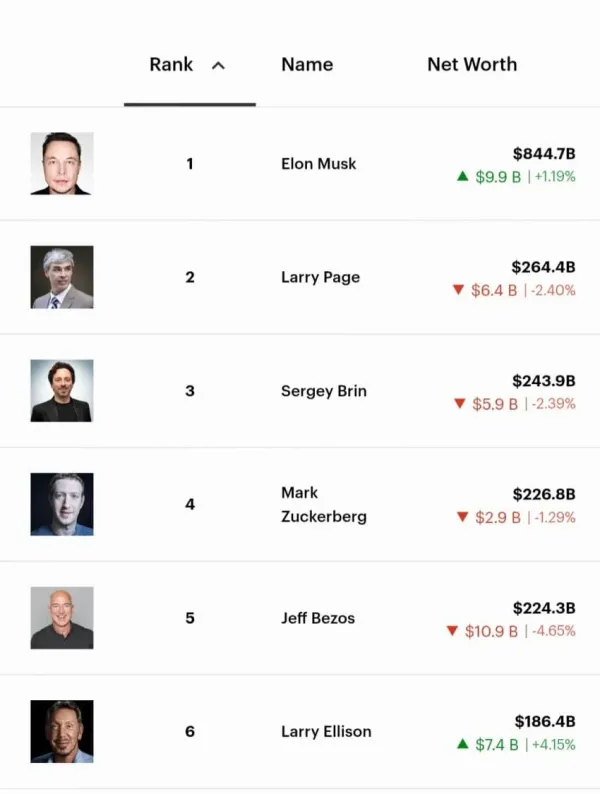The width and height of the screenshot is (600, 794).
Task: Open the rank 4 profile photo
Action: [62, 504]
